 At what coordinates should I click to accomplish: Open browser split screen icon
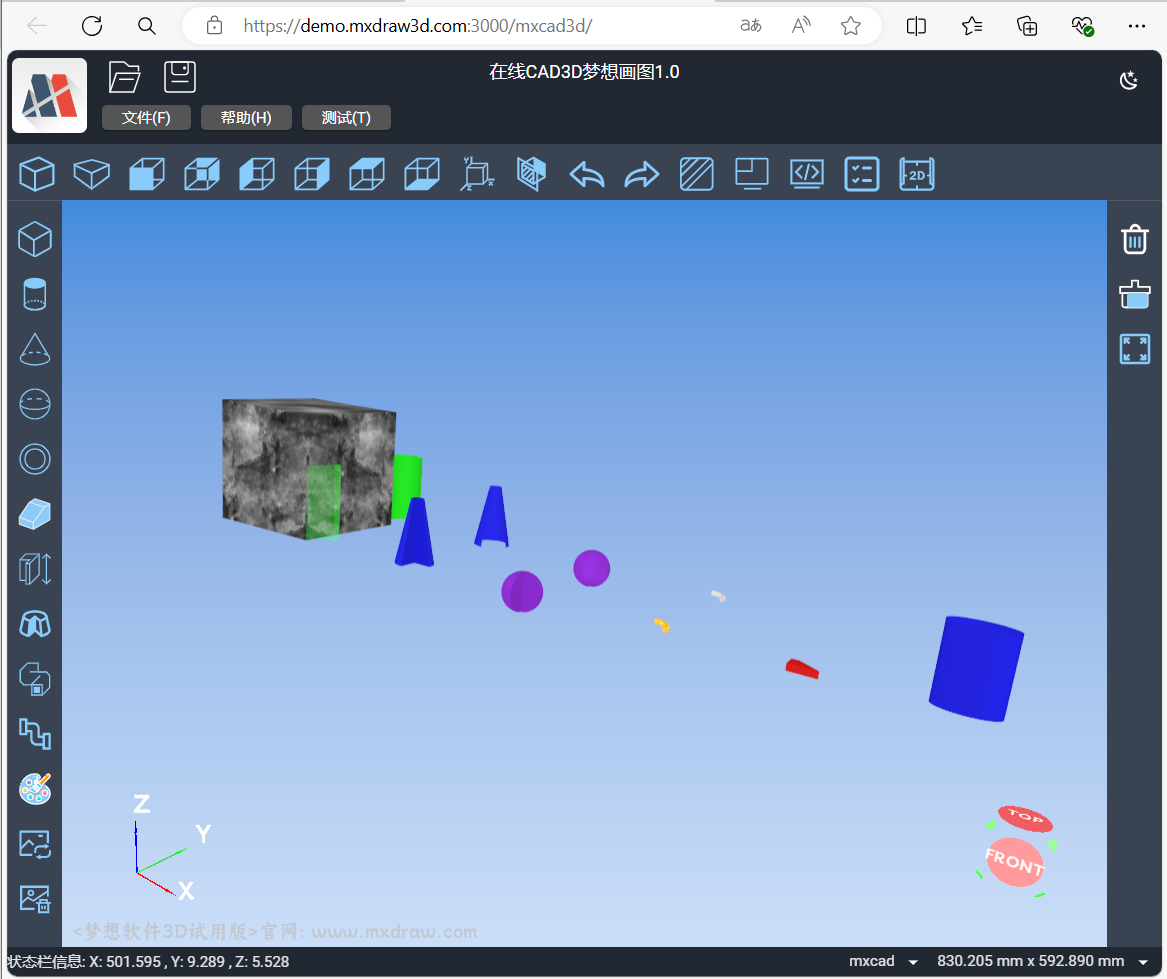(916, 26)
